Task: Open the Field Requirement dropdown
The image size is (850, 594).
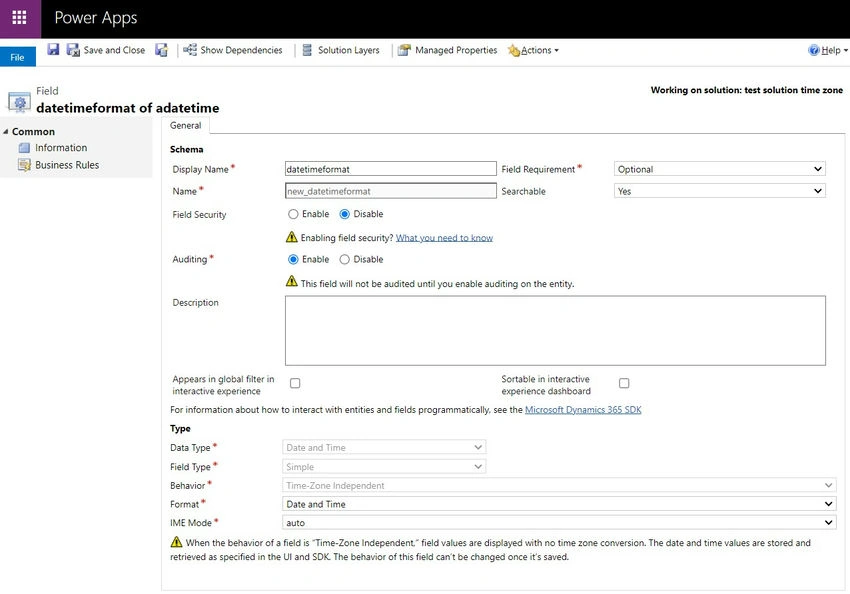Action: (x=719, y=169)
